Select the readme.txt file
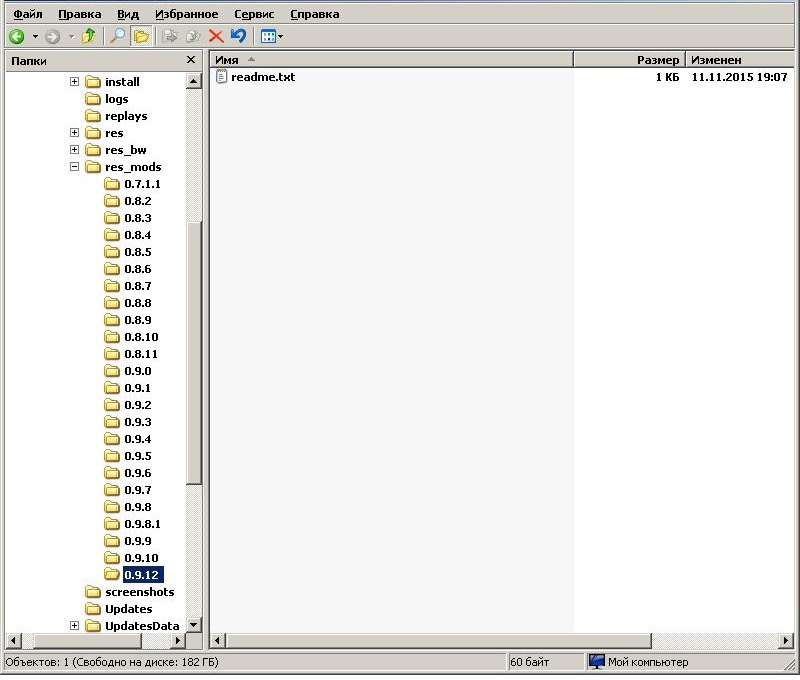The width and height of the screenshot is (800, 680). (x=262, y=77)
